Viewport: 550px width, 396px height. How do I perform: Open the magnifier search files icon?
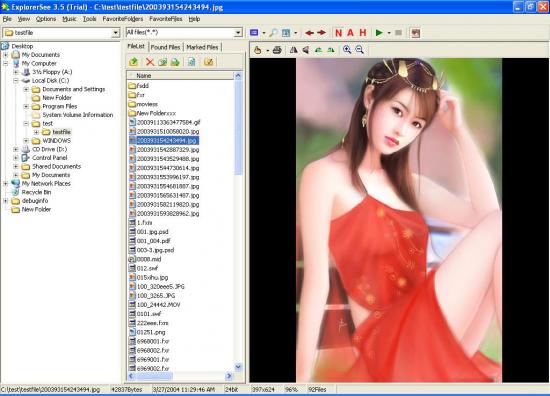pos(273,33)
